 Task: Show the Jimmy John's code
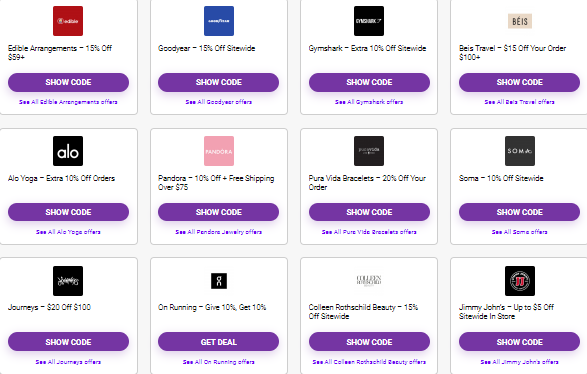(x=519, y=341)
